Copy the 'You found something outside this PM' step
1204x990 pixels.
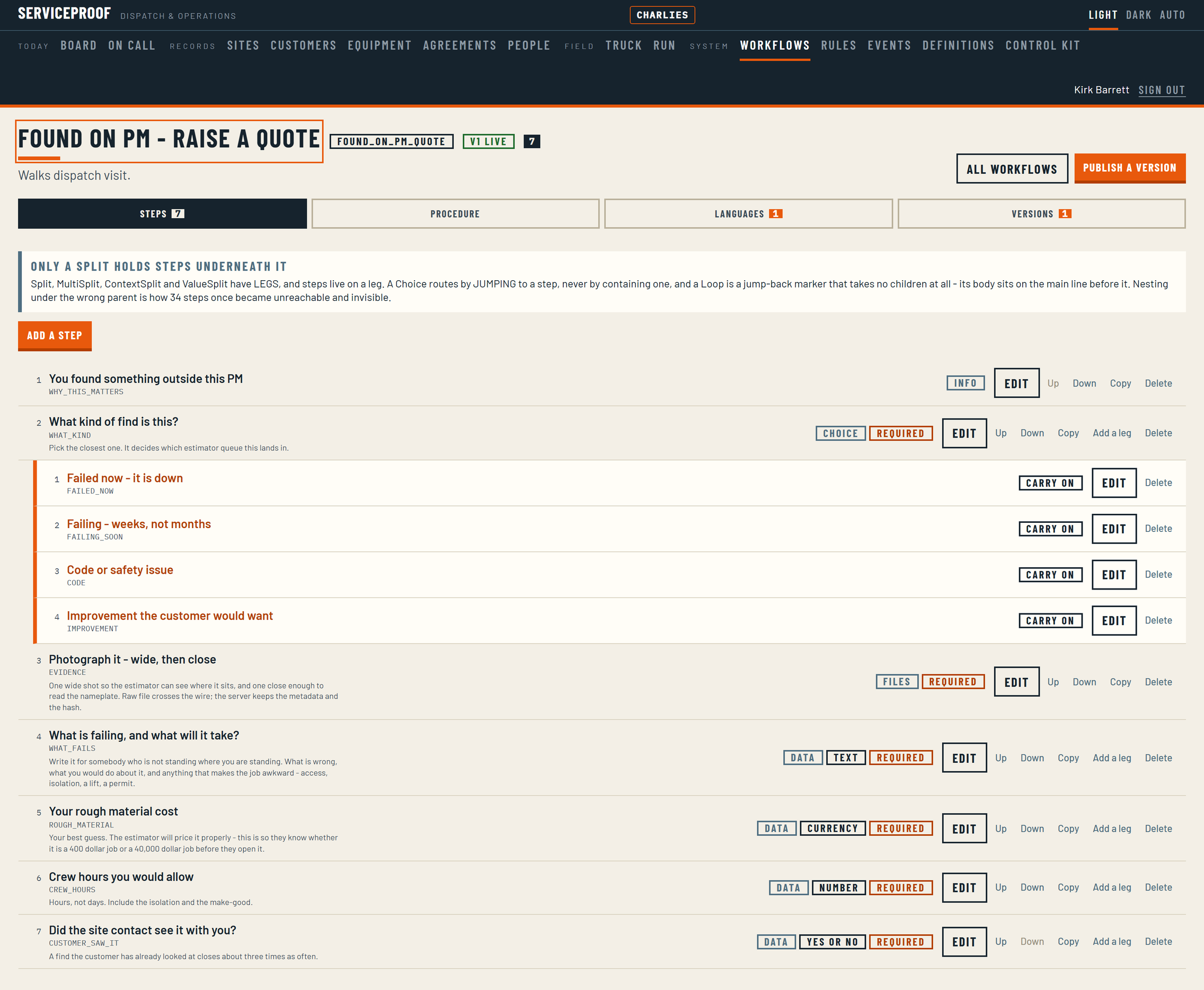click(x=1120, y=383)
